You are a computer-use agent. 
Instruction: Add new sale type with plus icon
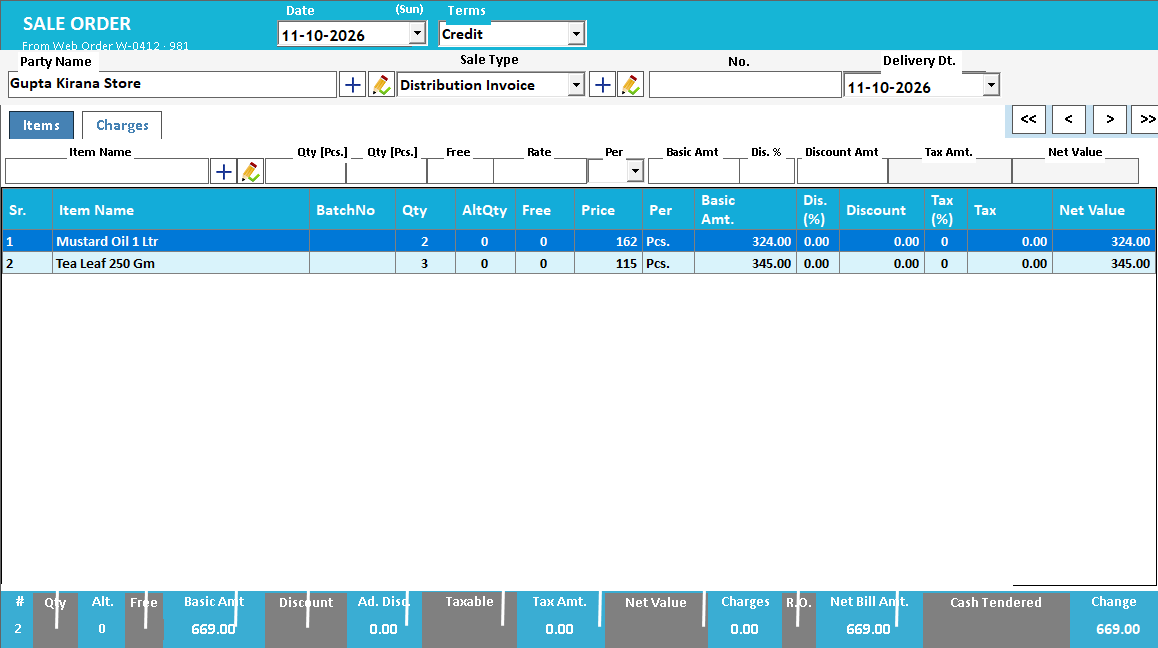(x=603, y=85)
